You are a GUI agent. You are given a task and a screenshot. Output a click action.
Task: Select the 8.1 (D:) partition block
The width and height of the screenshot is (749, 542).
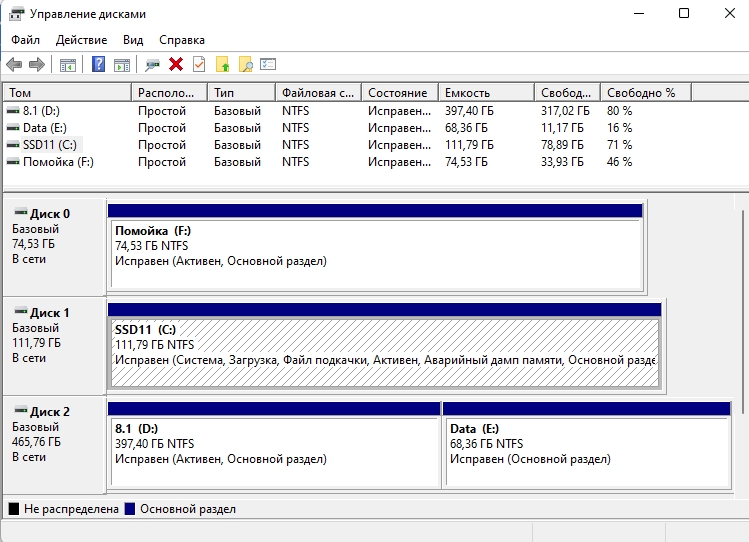coord(274,445)
